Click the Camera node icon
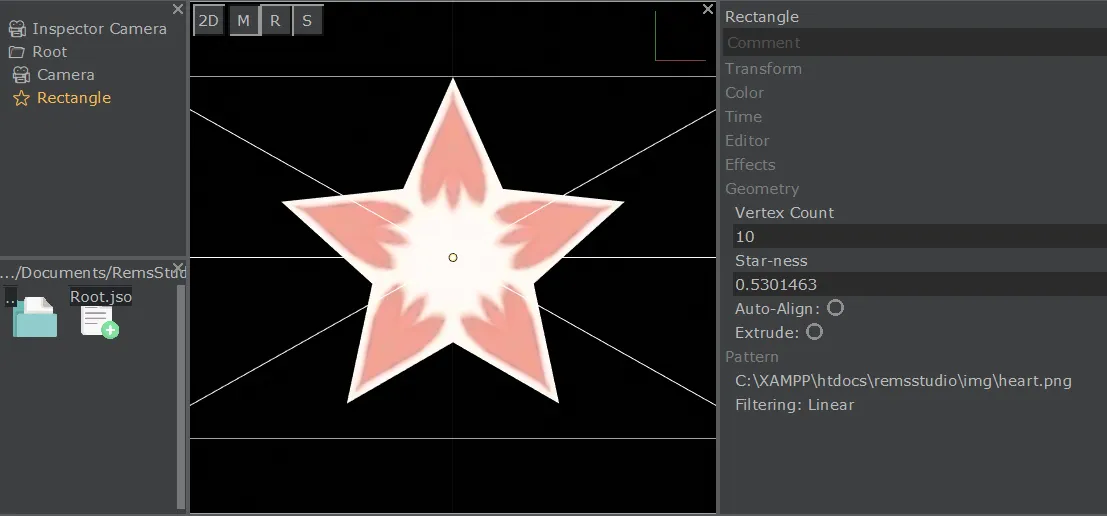 [21, 75]
